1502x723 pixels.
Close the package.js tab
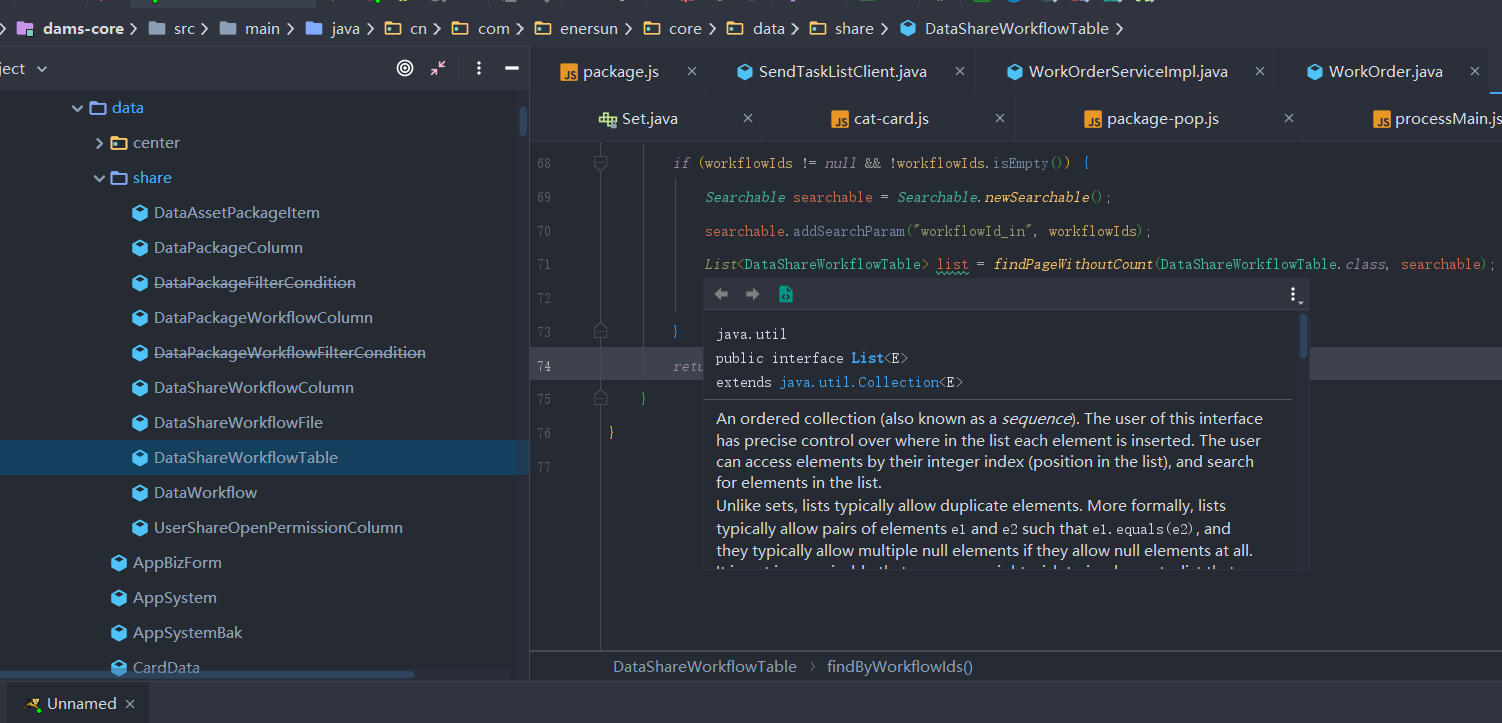[692, 71]
